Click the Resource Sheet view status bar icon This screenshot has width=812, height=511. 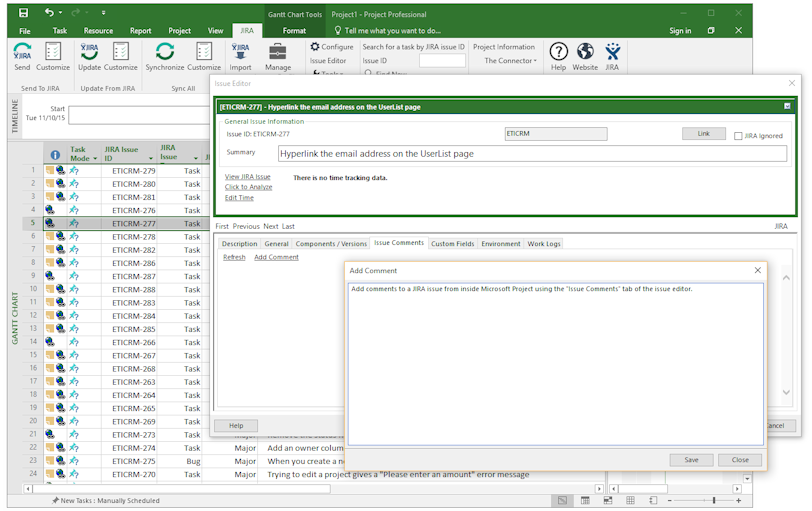(630, 500)
